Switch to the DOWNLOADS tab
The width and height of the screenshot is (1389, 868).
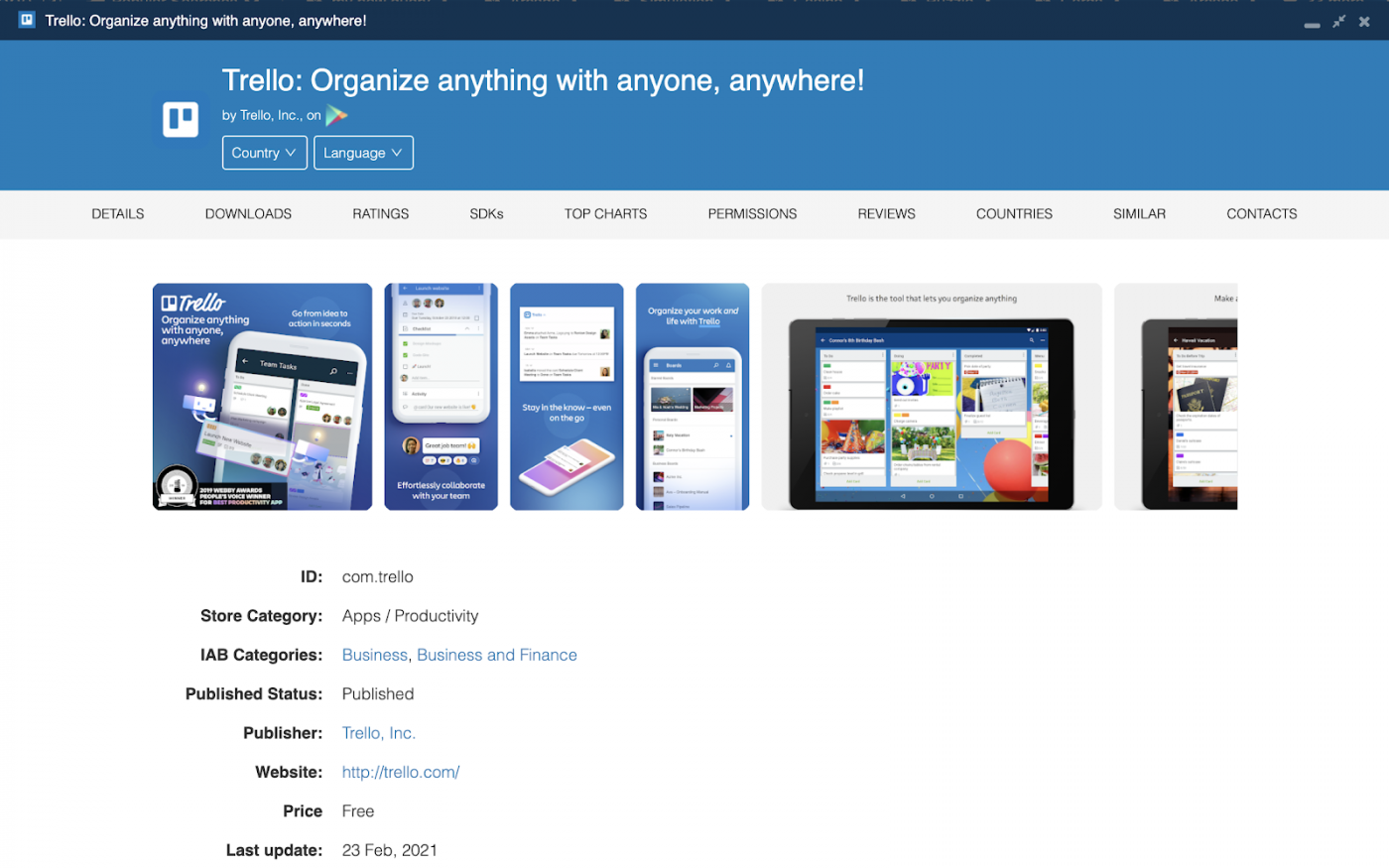248,213
